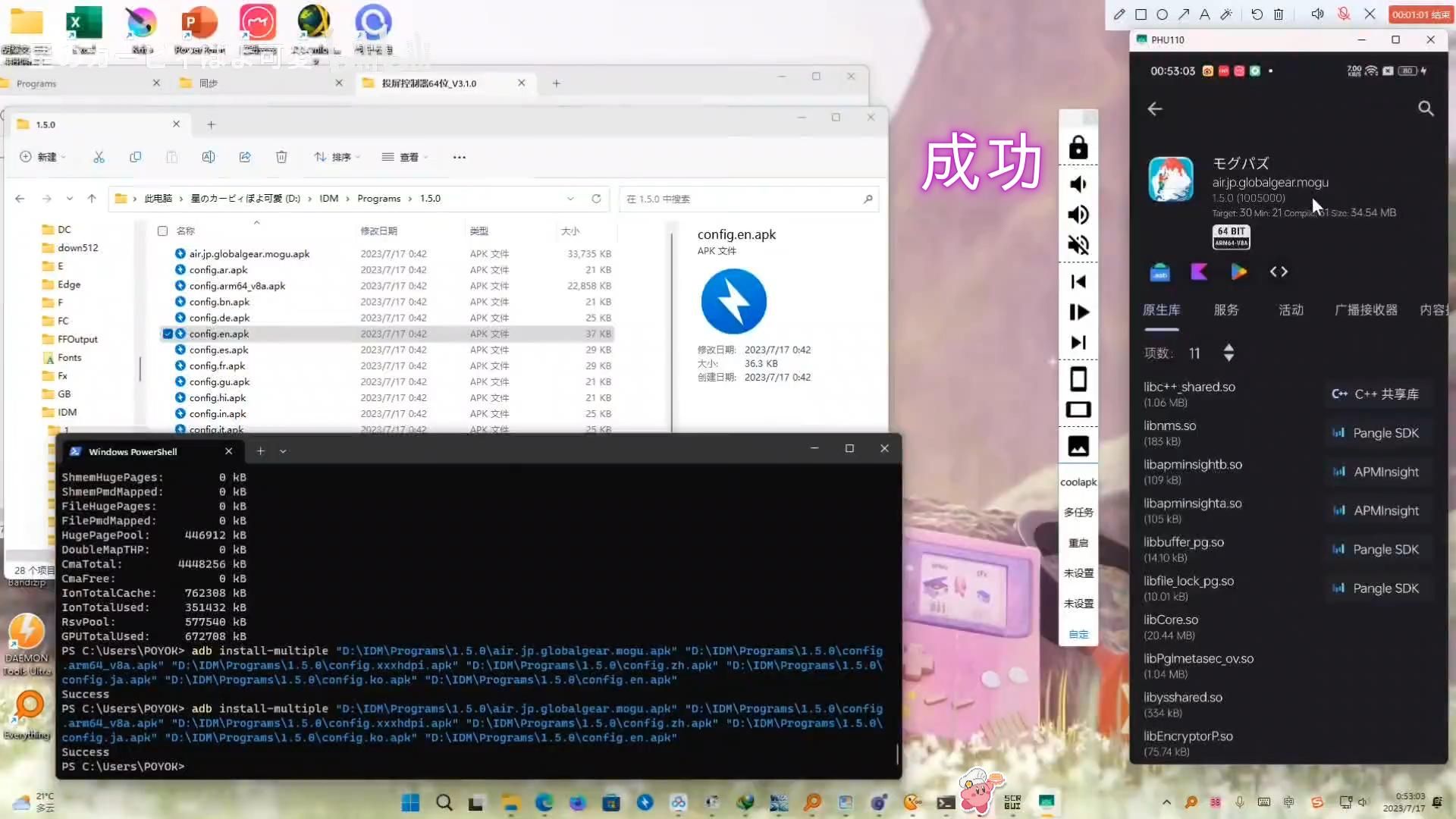1456x819 pixels.
Task: Click the back arrow in PHU110 panel
Action: click(1155, 108)
